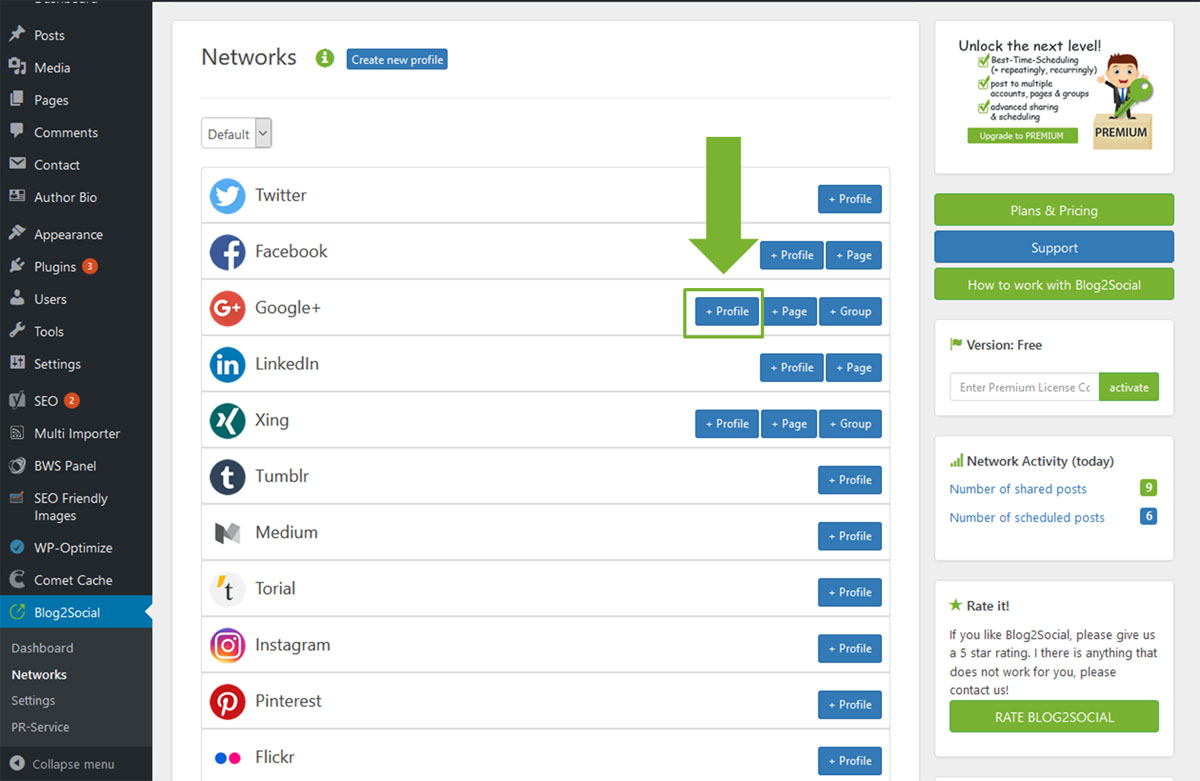The width and height of the screenshot is (1200, 781).
Task: Click the shared posts count badge 9
Action: click(x=1148, y=488)
